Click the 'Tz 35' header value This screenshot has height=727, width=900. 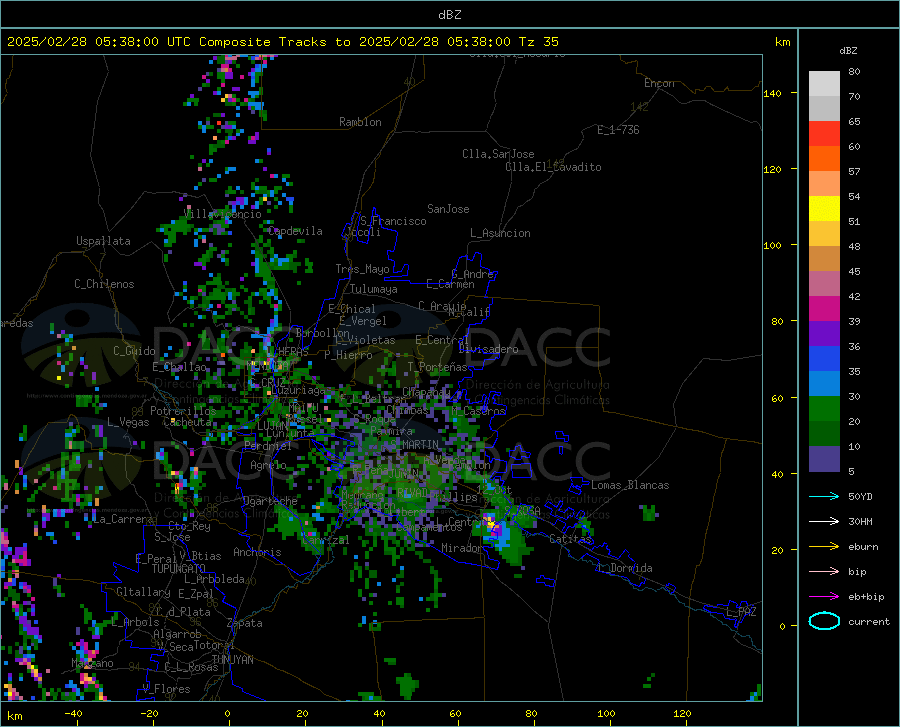538,42
